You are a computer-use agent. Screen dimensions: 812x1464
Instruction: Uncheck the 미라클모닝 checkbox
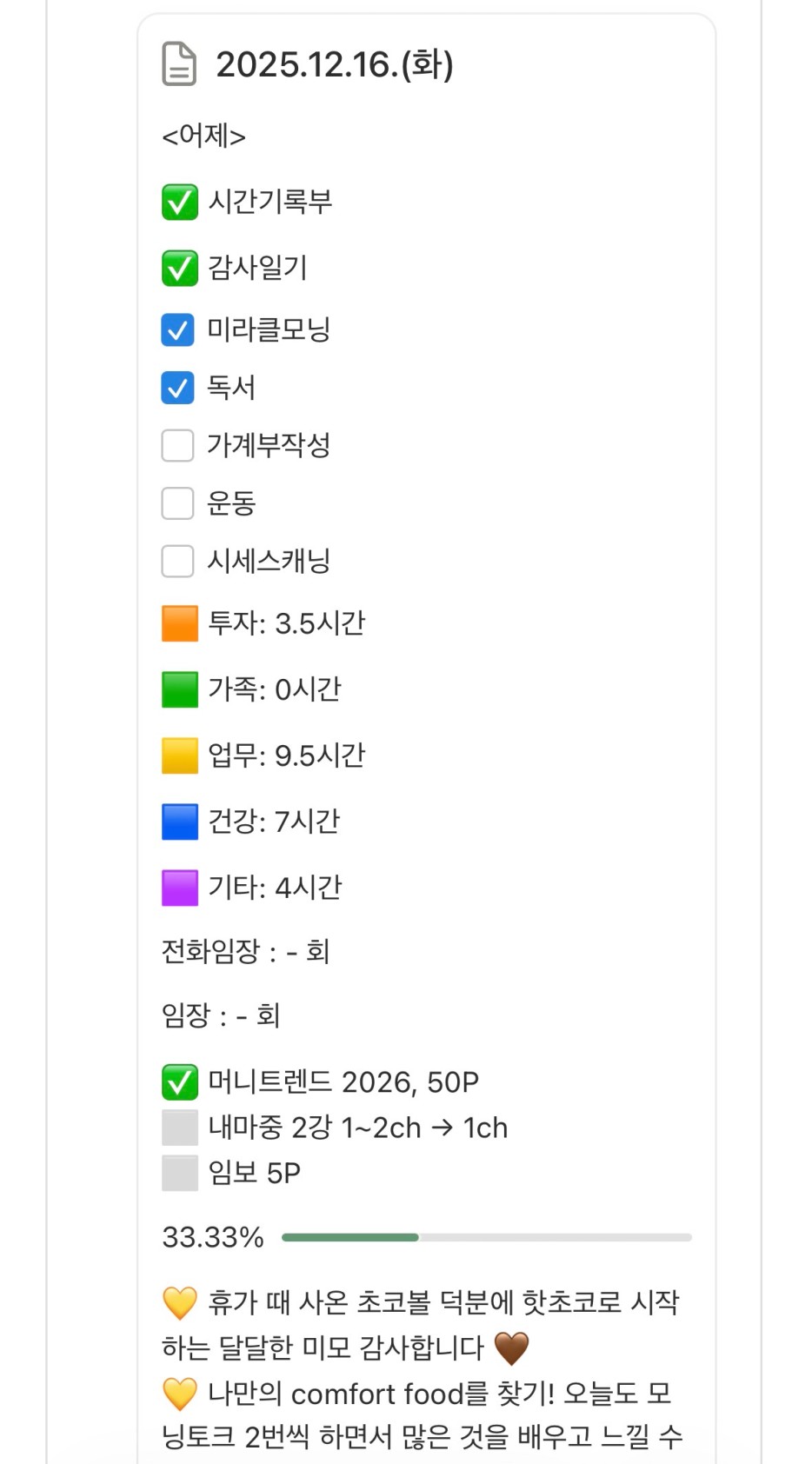(x=178, y=330)
